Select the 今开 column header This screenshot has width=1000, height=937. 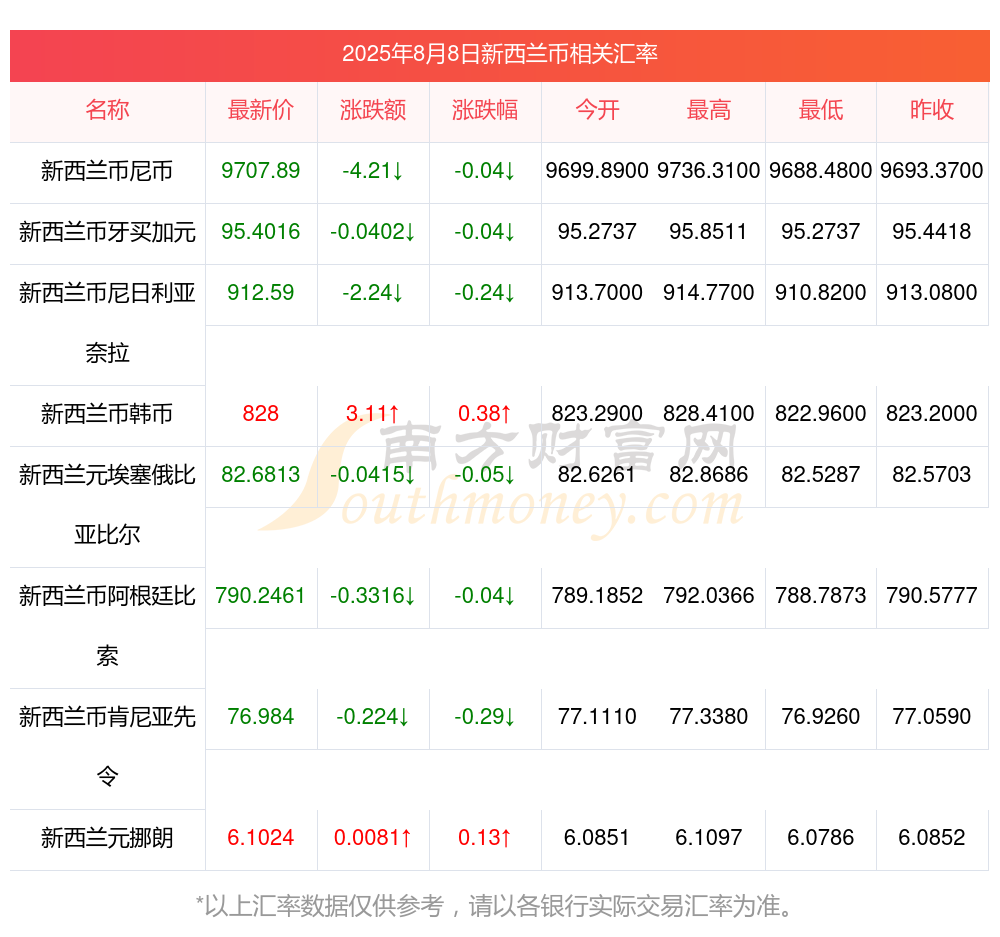[x=597, y=110]
